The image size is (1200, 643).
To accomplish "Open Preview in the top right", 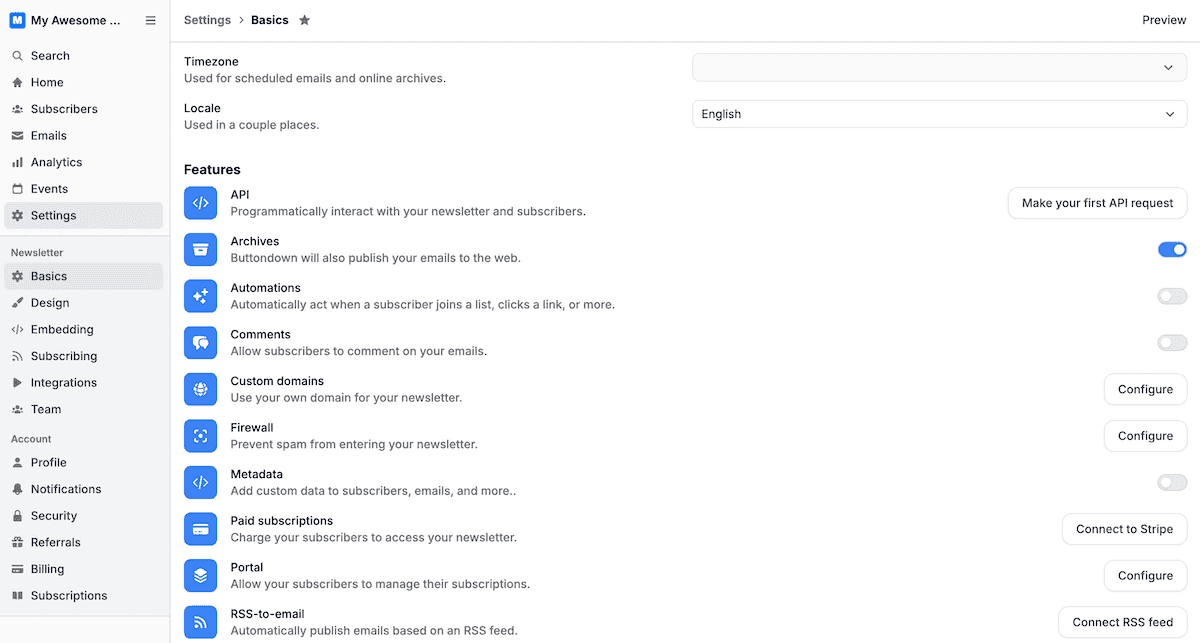I will click(1163, 19).
